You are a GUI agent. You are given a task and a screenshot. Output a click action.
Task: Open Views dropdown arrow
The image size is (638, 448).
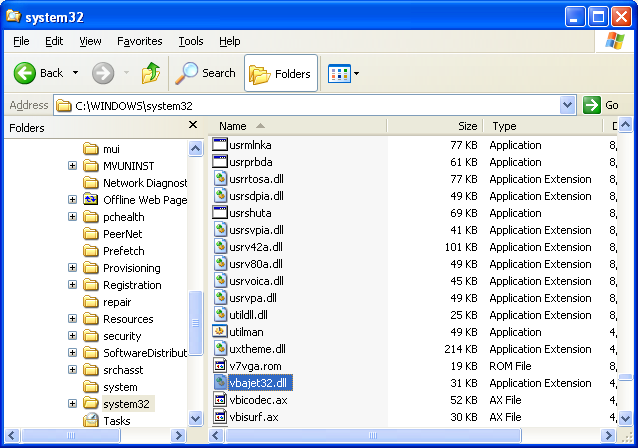click(x=356, y=73)
